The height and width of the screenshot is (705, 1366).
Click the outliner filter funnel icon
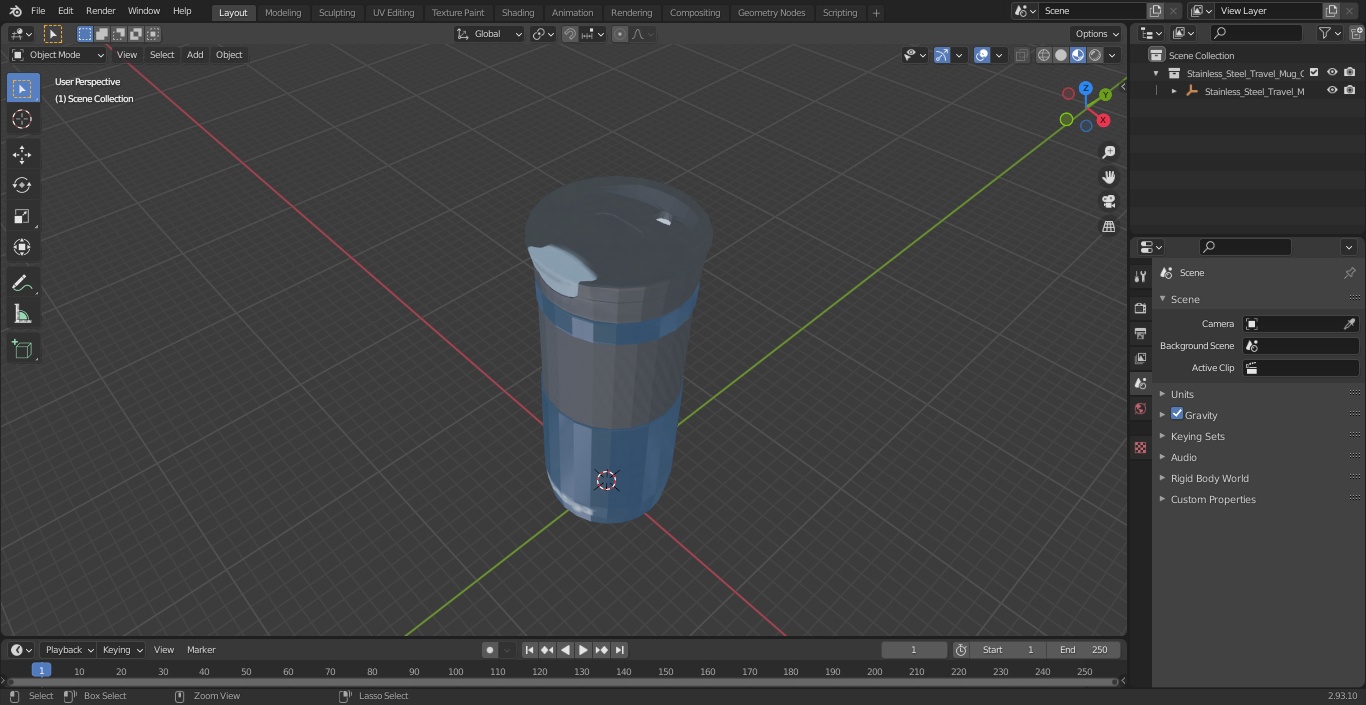pos(1325,33)
